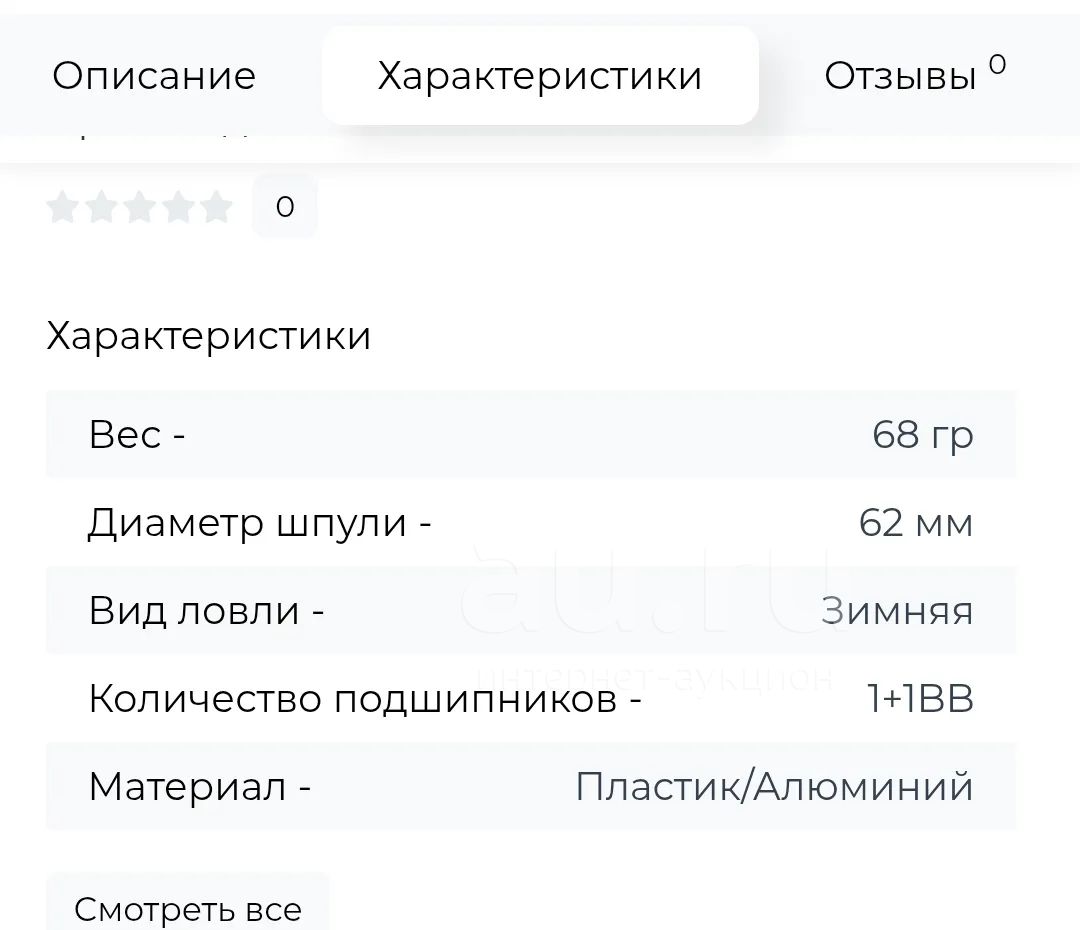
Task: Click the first rating star
Action: pyautogui.click(x=63, y=207)
